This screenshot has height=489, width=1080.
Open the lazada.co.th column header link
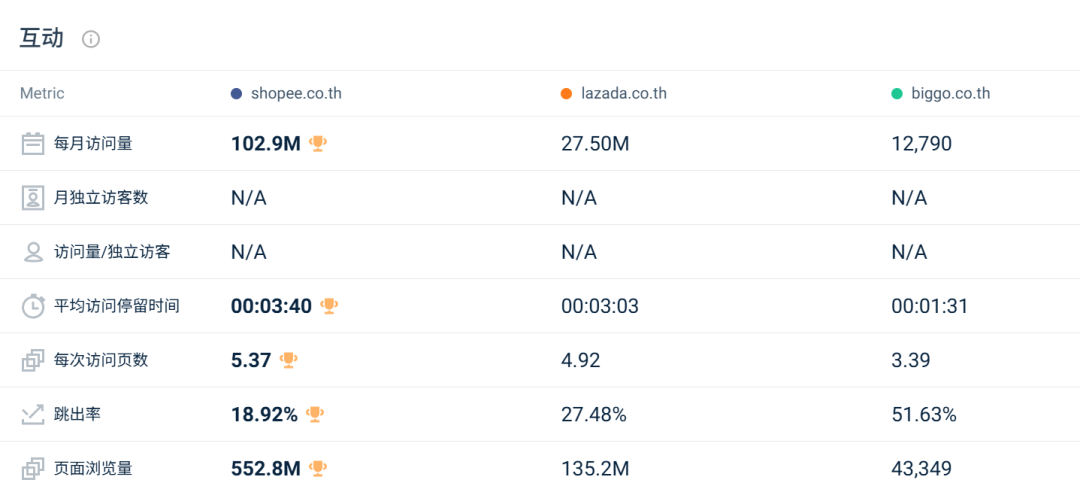(x=625, y=94)
